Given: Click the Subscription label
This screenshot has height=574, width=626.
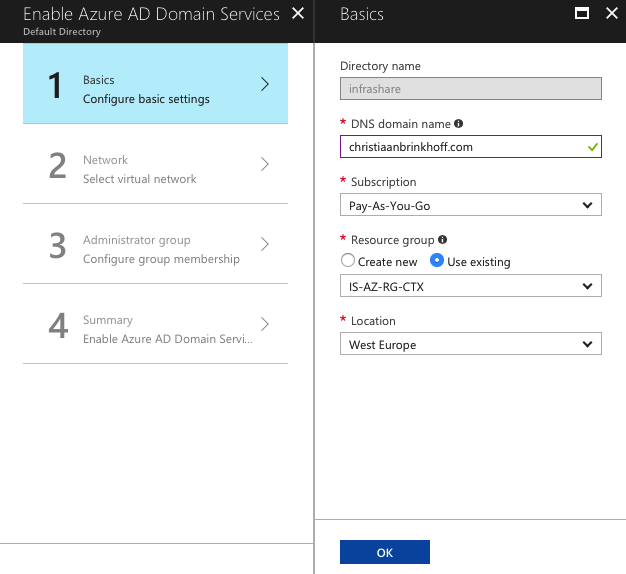Looking at the screenshot, I should click(x=383, y=182).
